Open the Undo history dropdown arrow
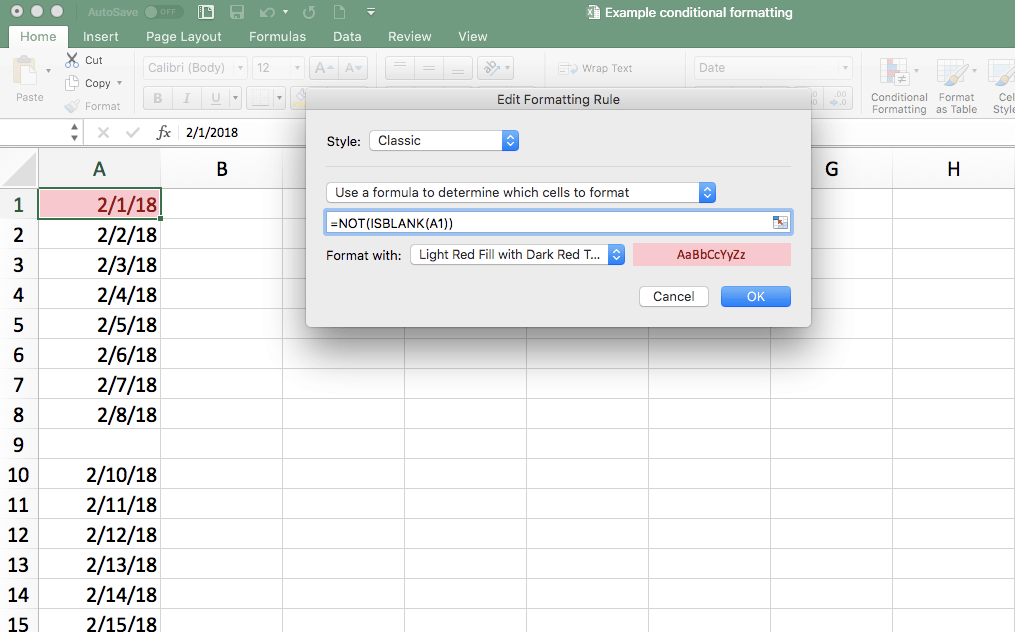1015x632 pixels. click(285, 12)
